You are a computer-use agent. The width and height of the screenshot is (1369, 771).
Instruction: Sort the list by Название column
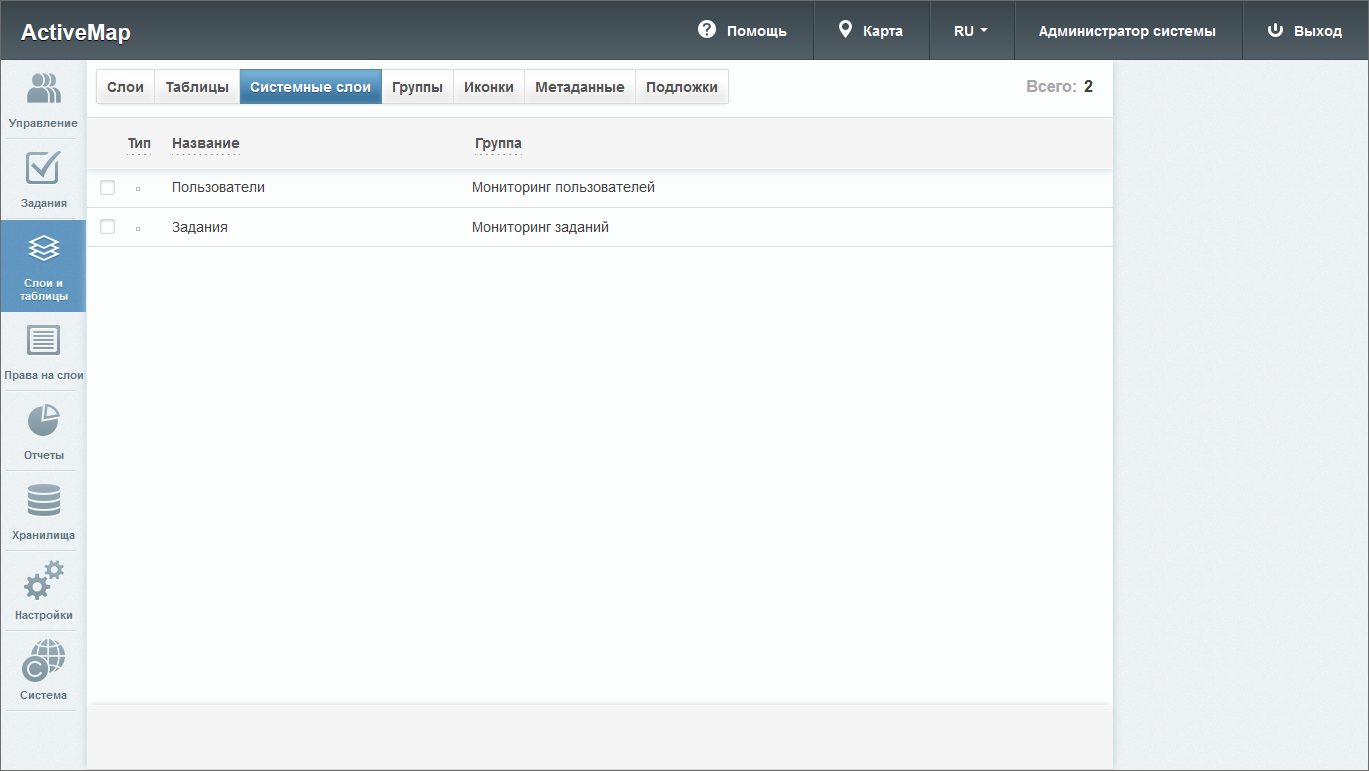pyautogui.click(x=205, y=143)
